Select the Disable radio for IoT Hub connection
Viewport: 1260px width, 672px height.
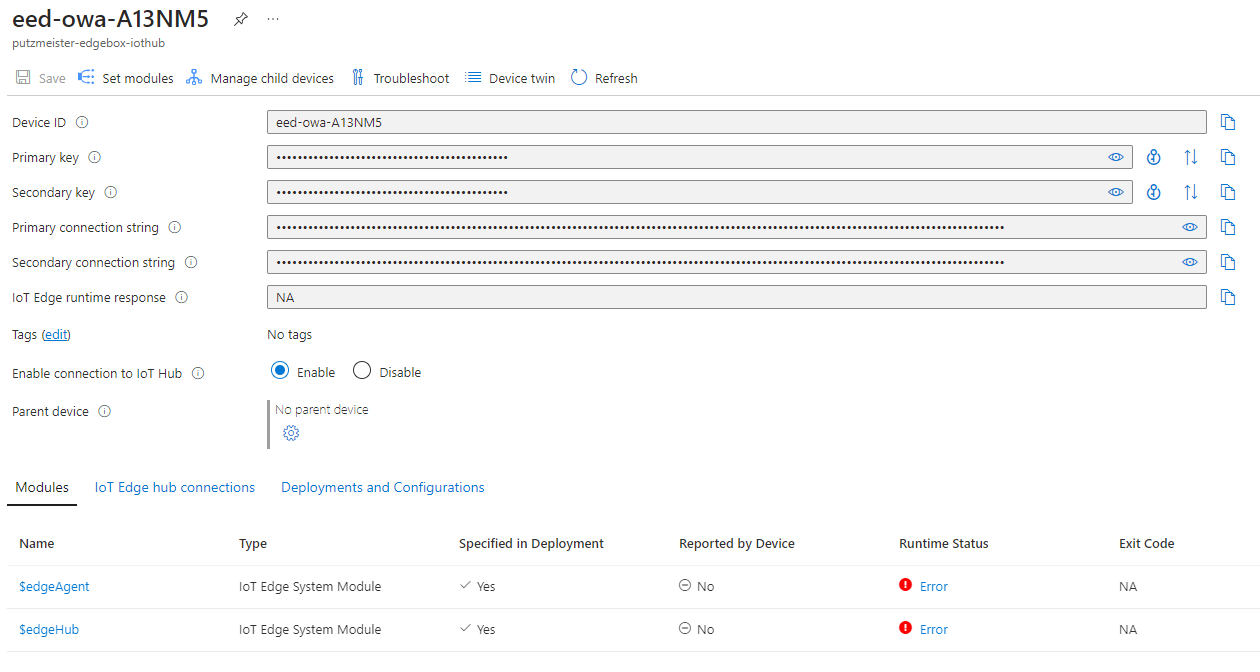[x=361, y=370]
